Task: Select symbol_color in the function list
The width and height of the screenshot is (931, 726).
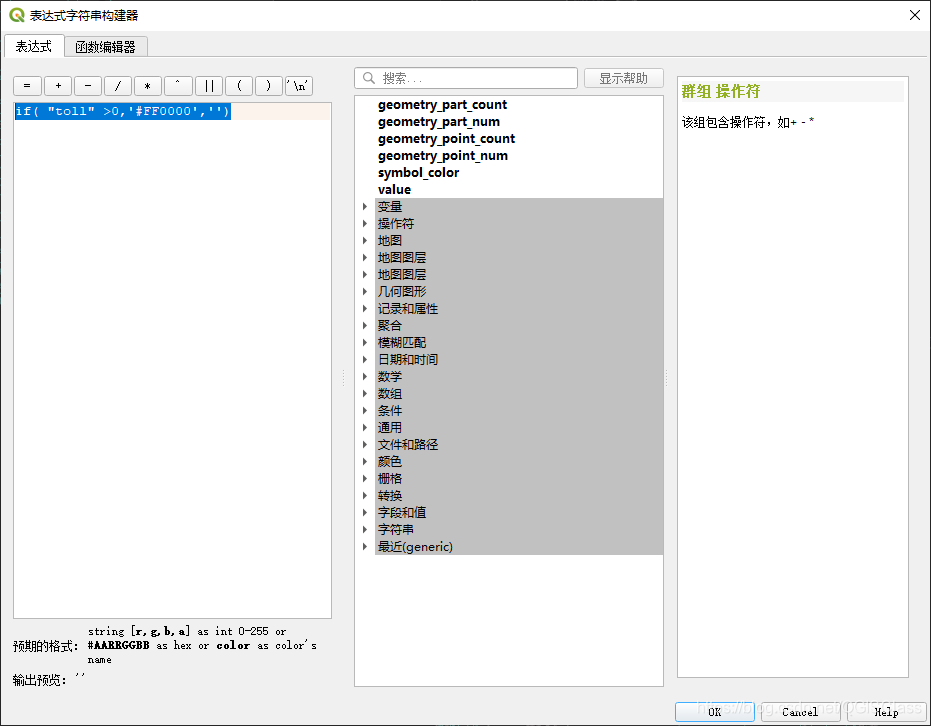Action: tap(419, 173)
